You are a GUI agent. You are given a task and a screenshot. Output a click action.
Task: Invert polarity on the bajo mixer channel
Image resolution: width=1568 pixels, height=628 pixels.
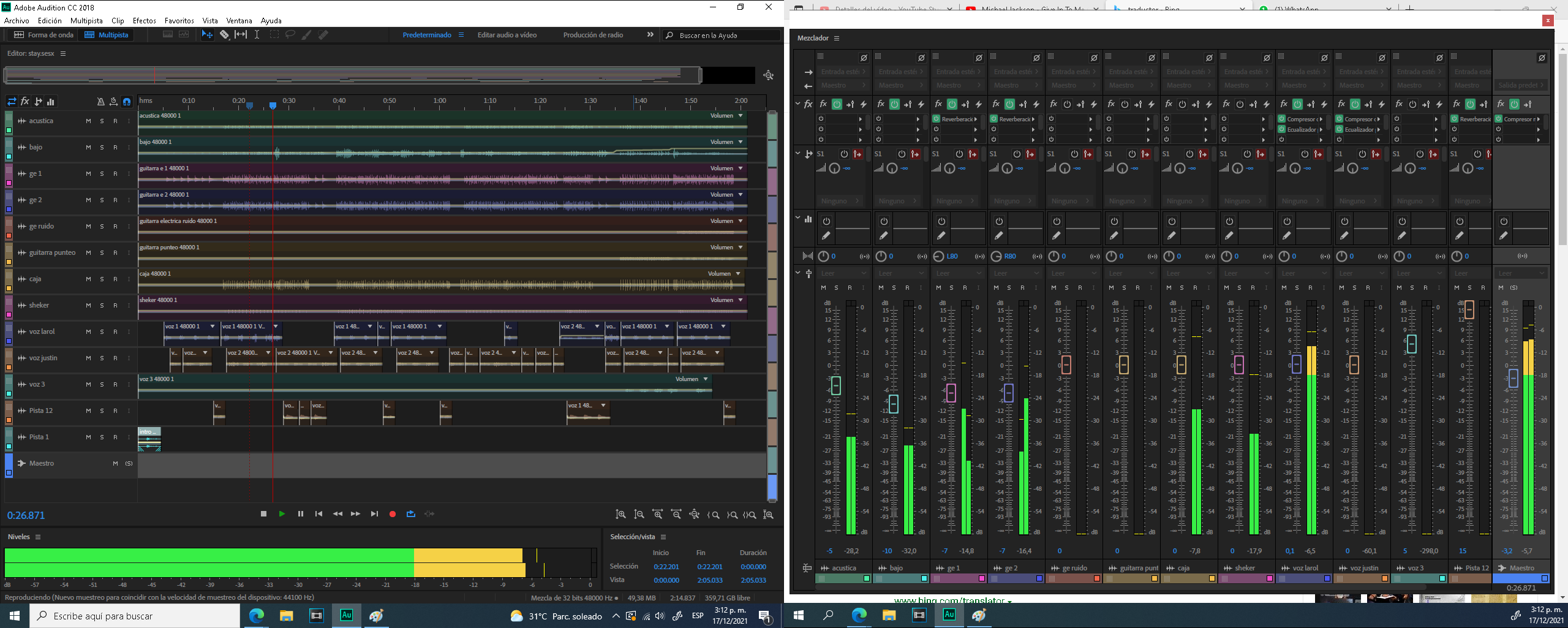921,58
